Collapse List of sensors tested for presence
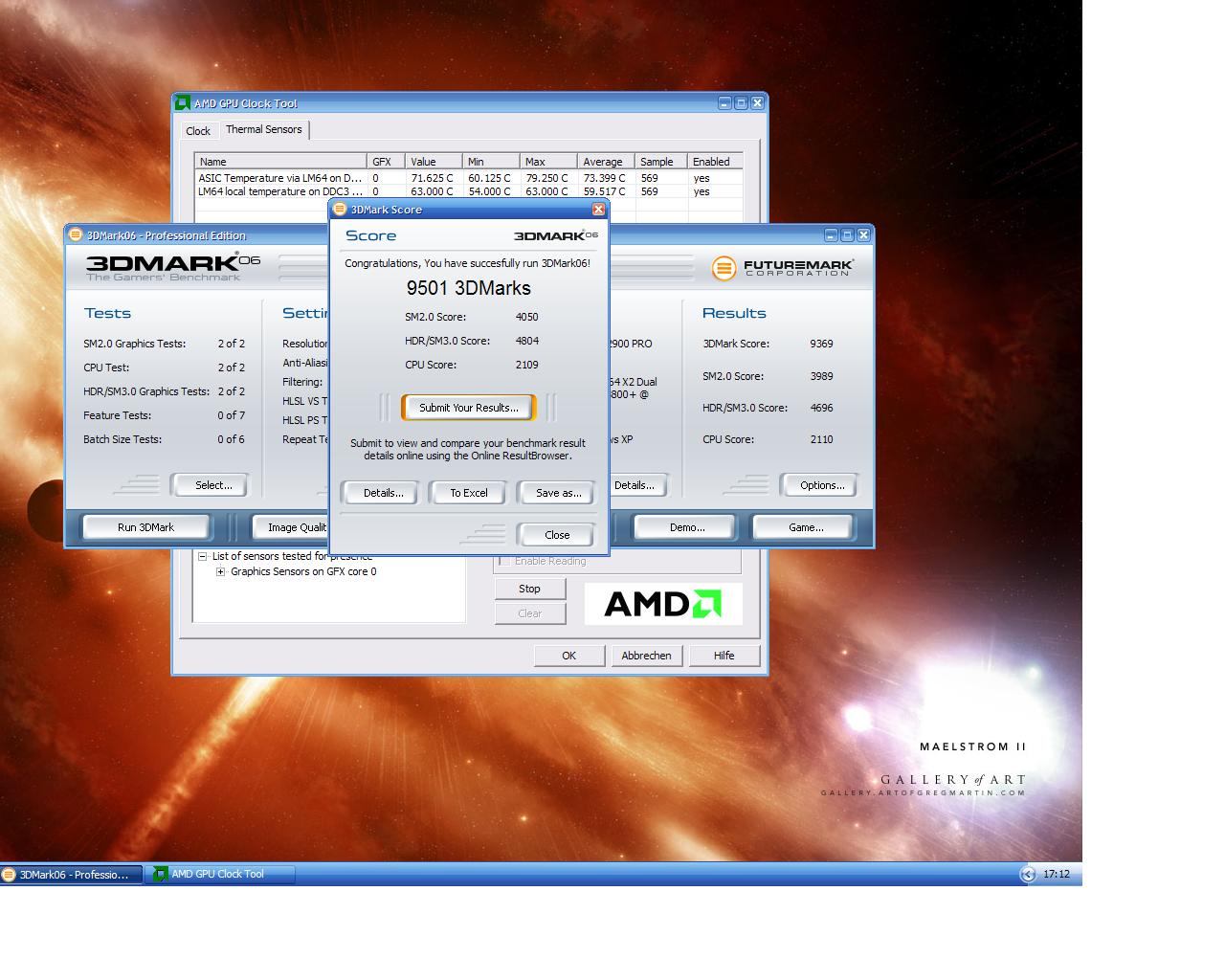The image size is (1225, 980). [x=202, y=556]
